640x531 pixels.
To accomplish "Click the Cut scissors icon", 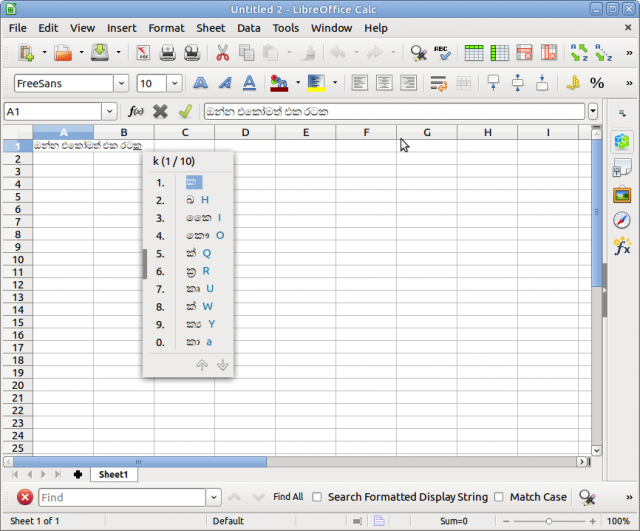I will 222,53.
